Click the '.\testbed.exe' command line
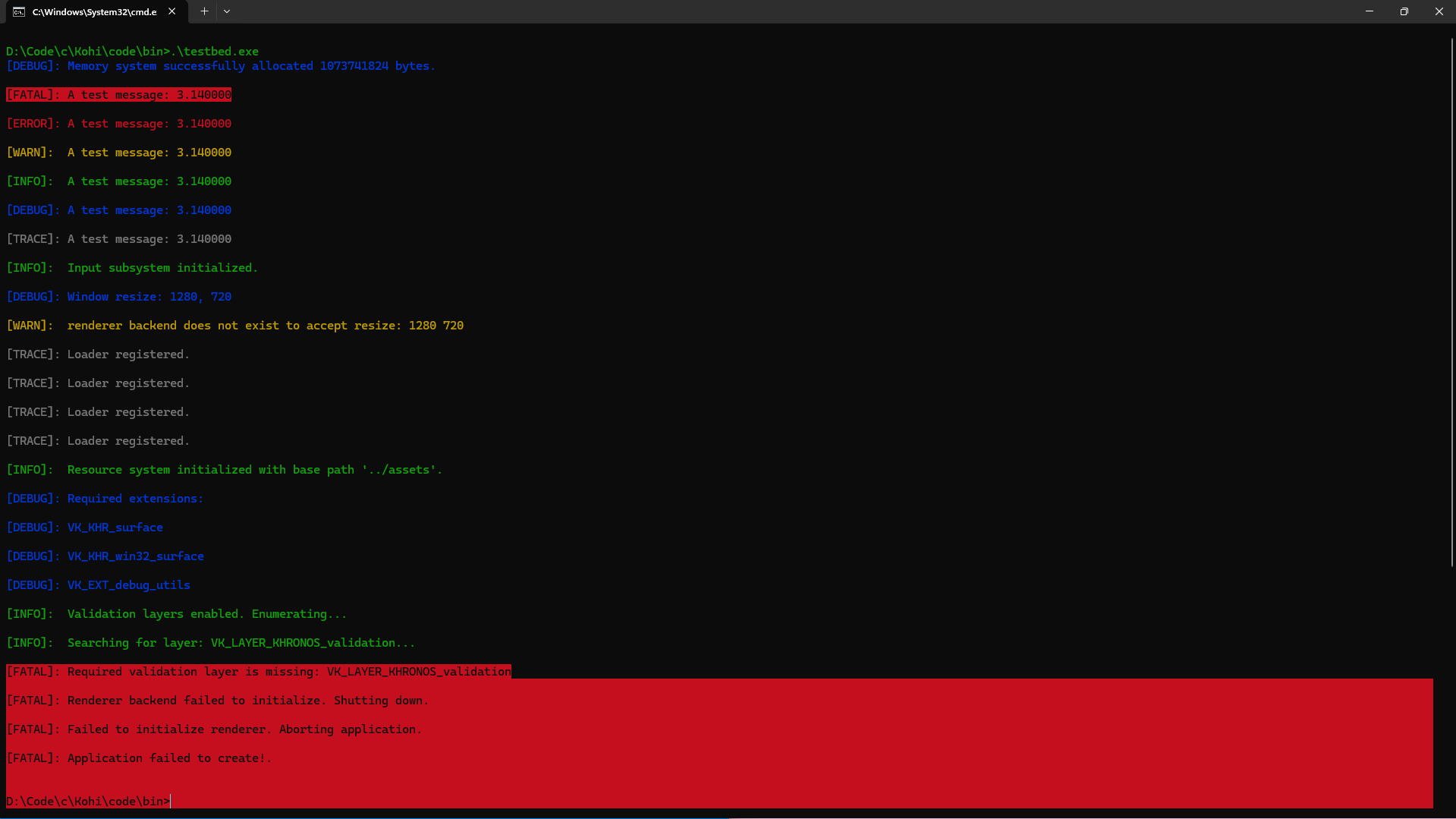 coord(132,52)
